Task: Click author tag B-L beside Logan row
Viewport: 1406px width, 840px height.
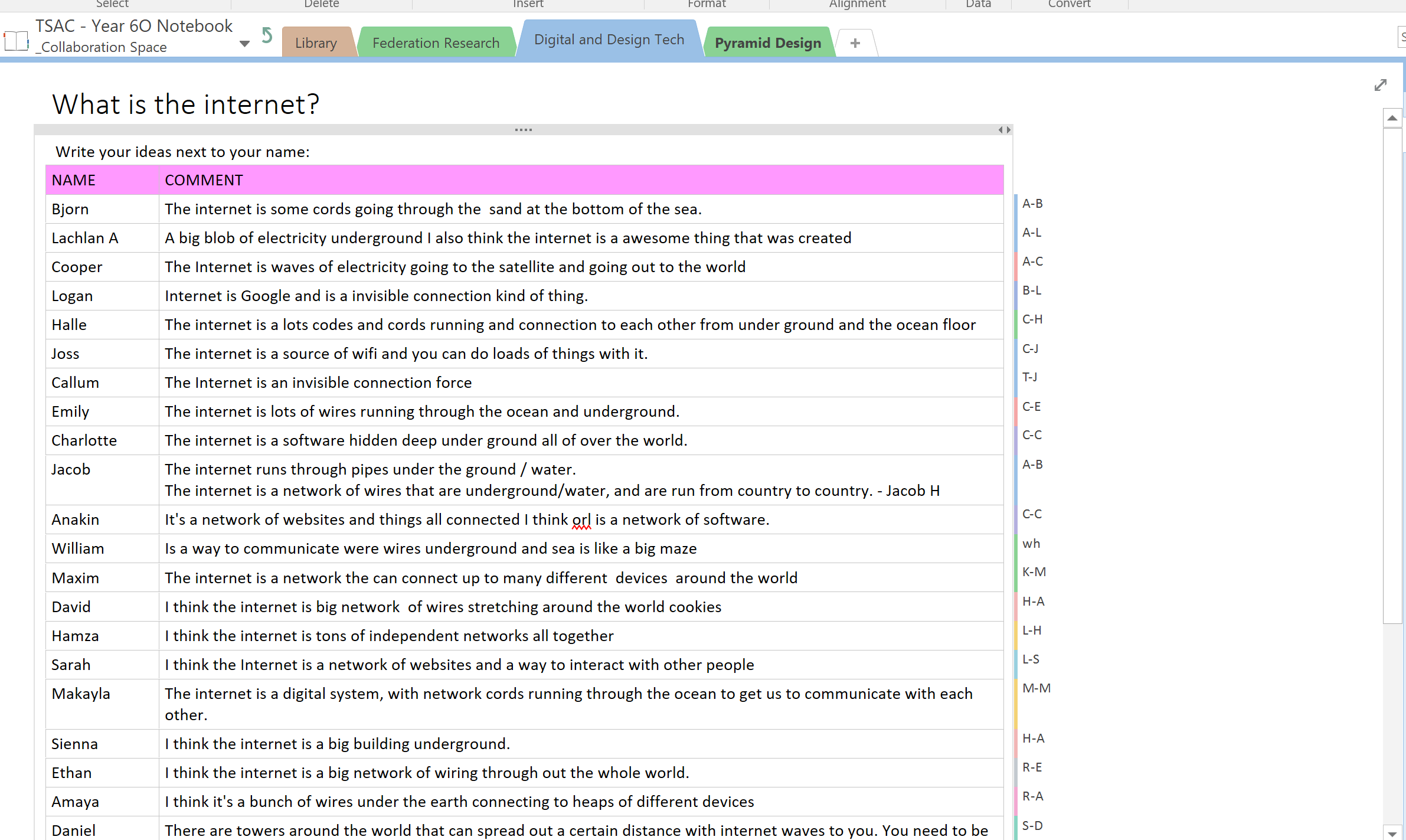Action: (x=1032, y=290)
